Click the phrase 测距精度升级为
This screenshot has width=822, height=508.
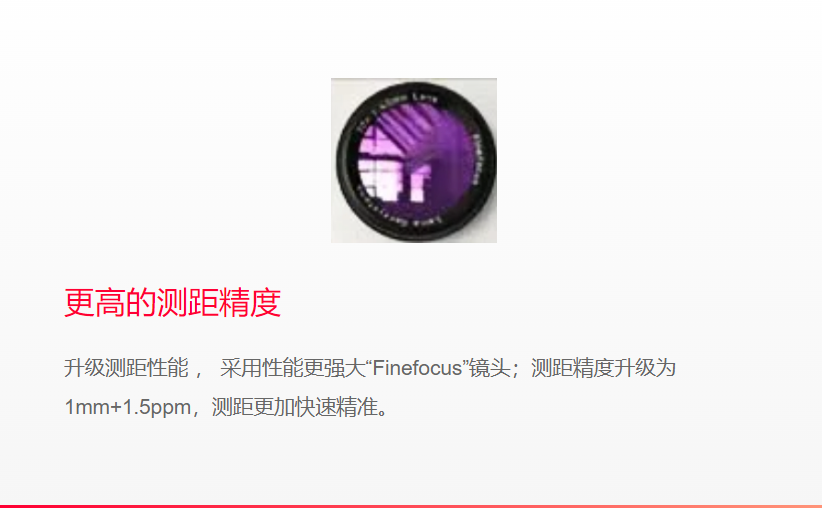click(603, 368)
